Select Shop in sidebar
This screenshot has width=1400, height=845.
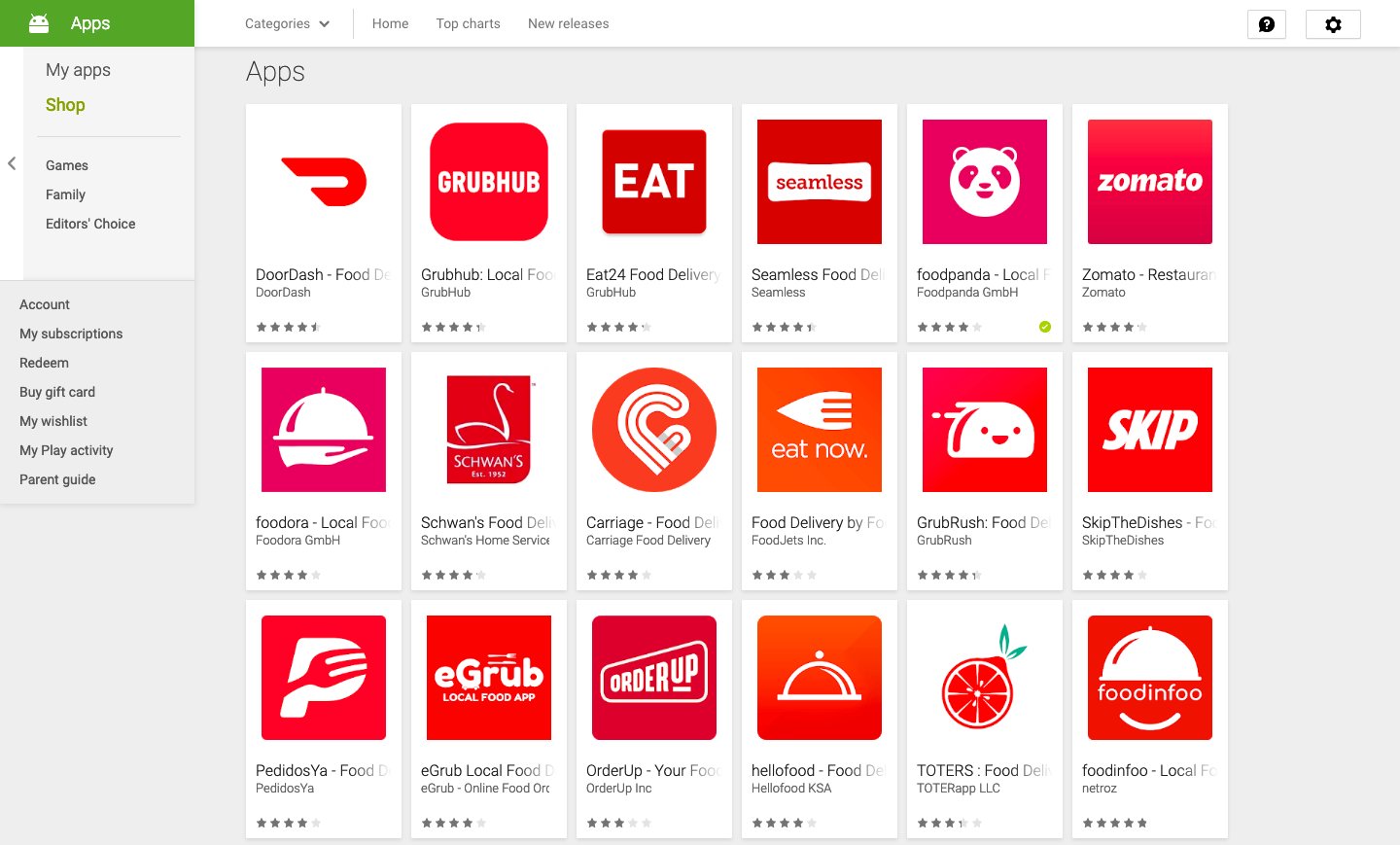[65, 105]
